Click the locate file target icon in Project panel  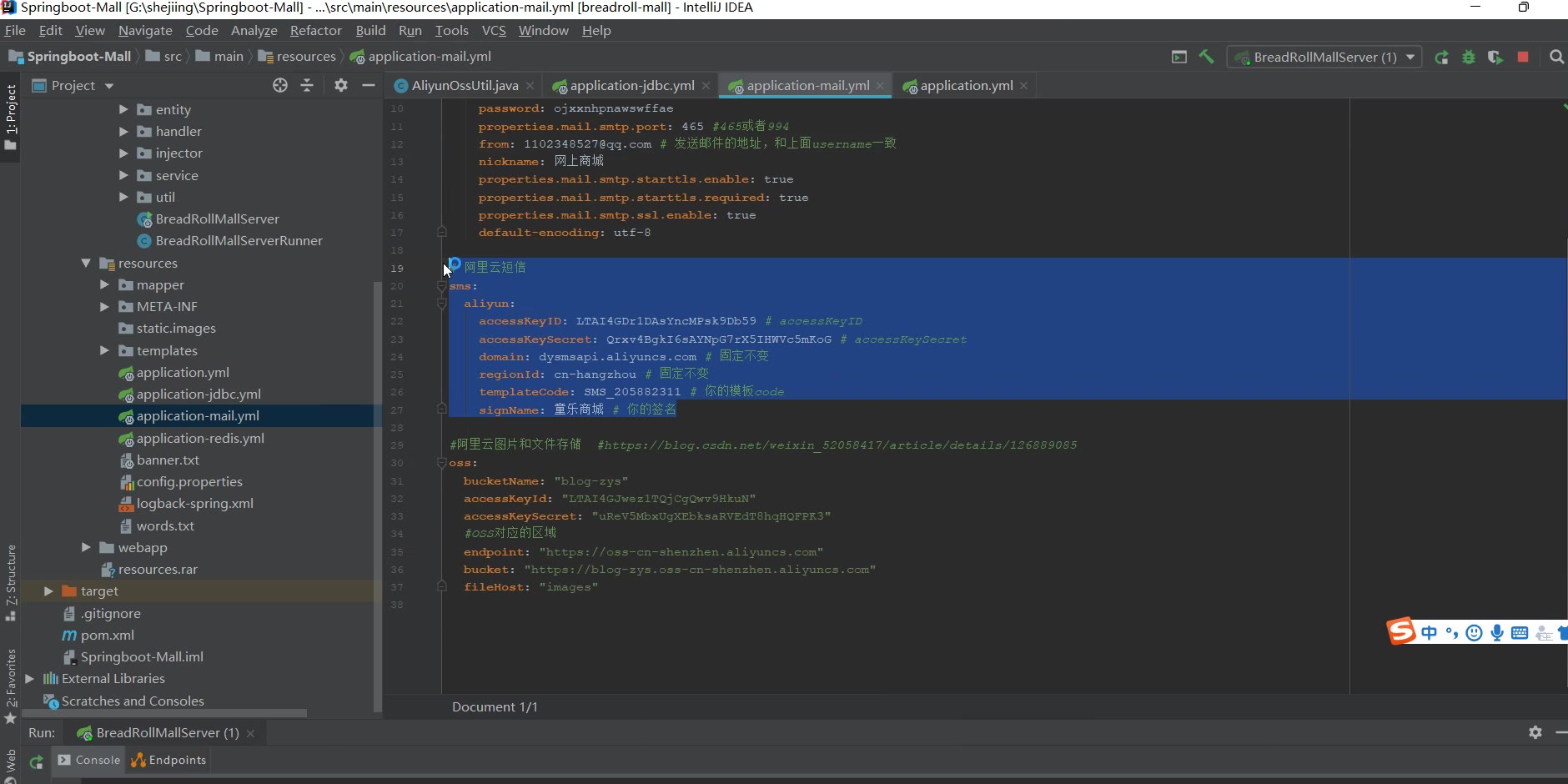click(280, 85)
